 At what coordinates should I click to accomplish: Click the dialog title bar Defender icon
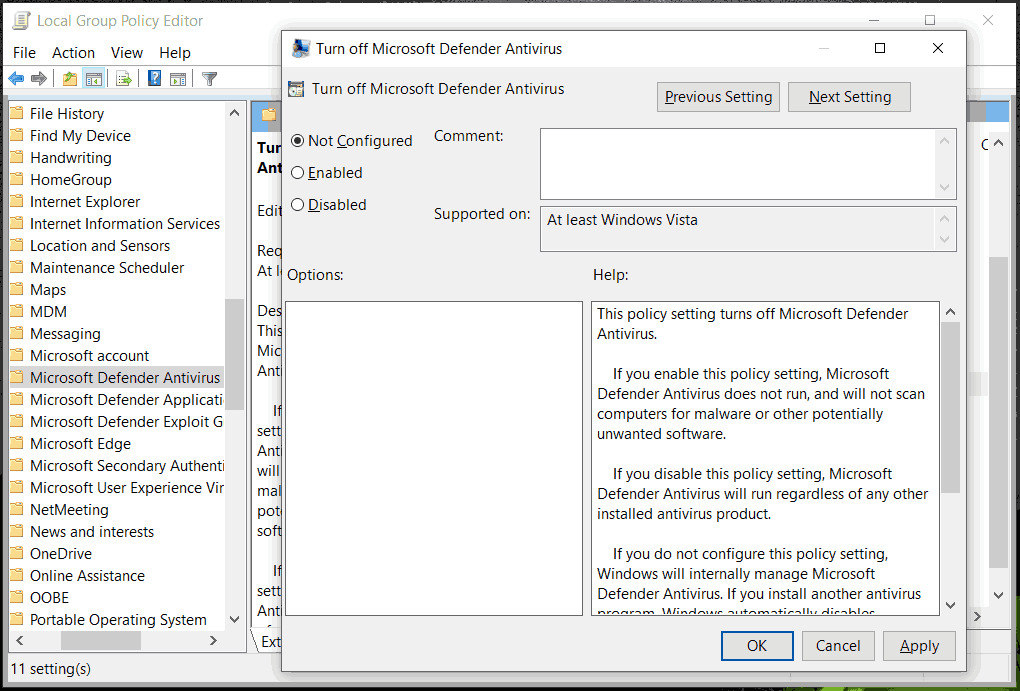pos(301,49)
